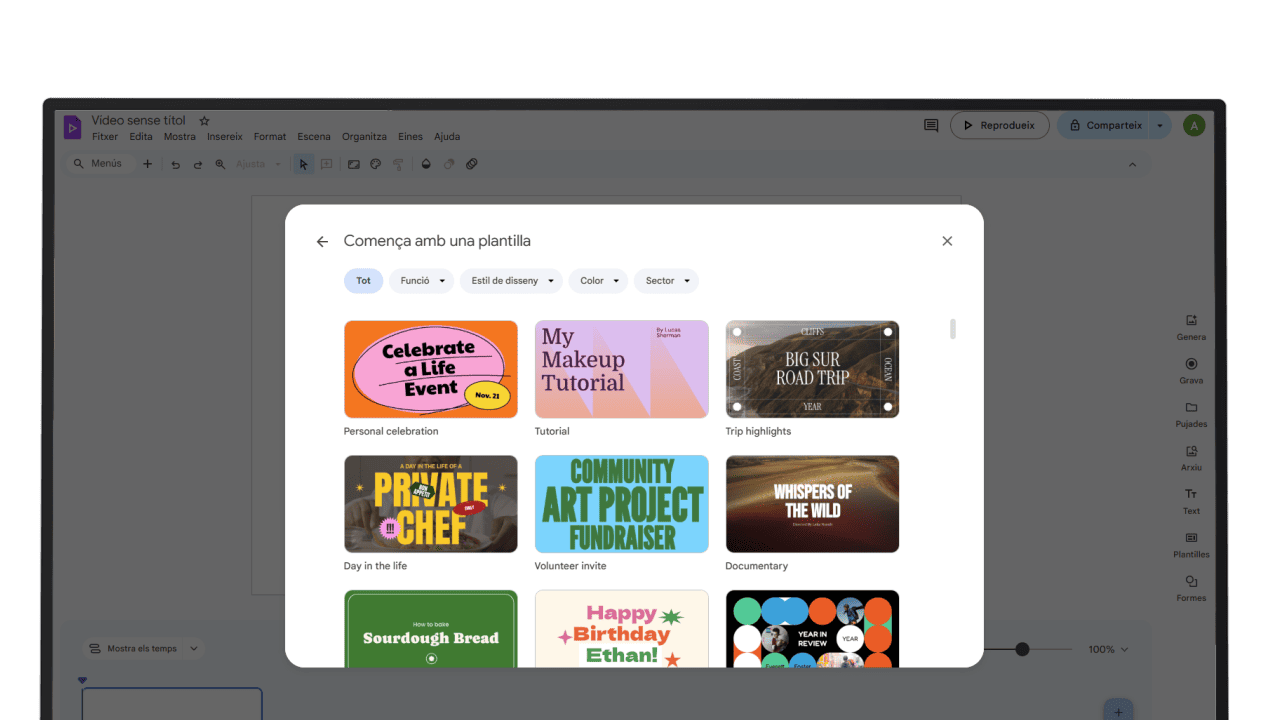Click the redo arrow in the toolbar
Screen dimensions: 1280x720
tap(198, 163)
